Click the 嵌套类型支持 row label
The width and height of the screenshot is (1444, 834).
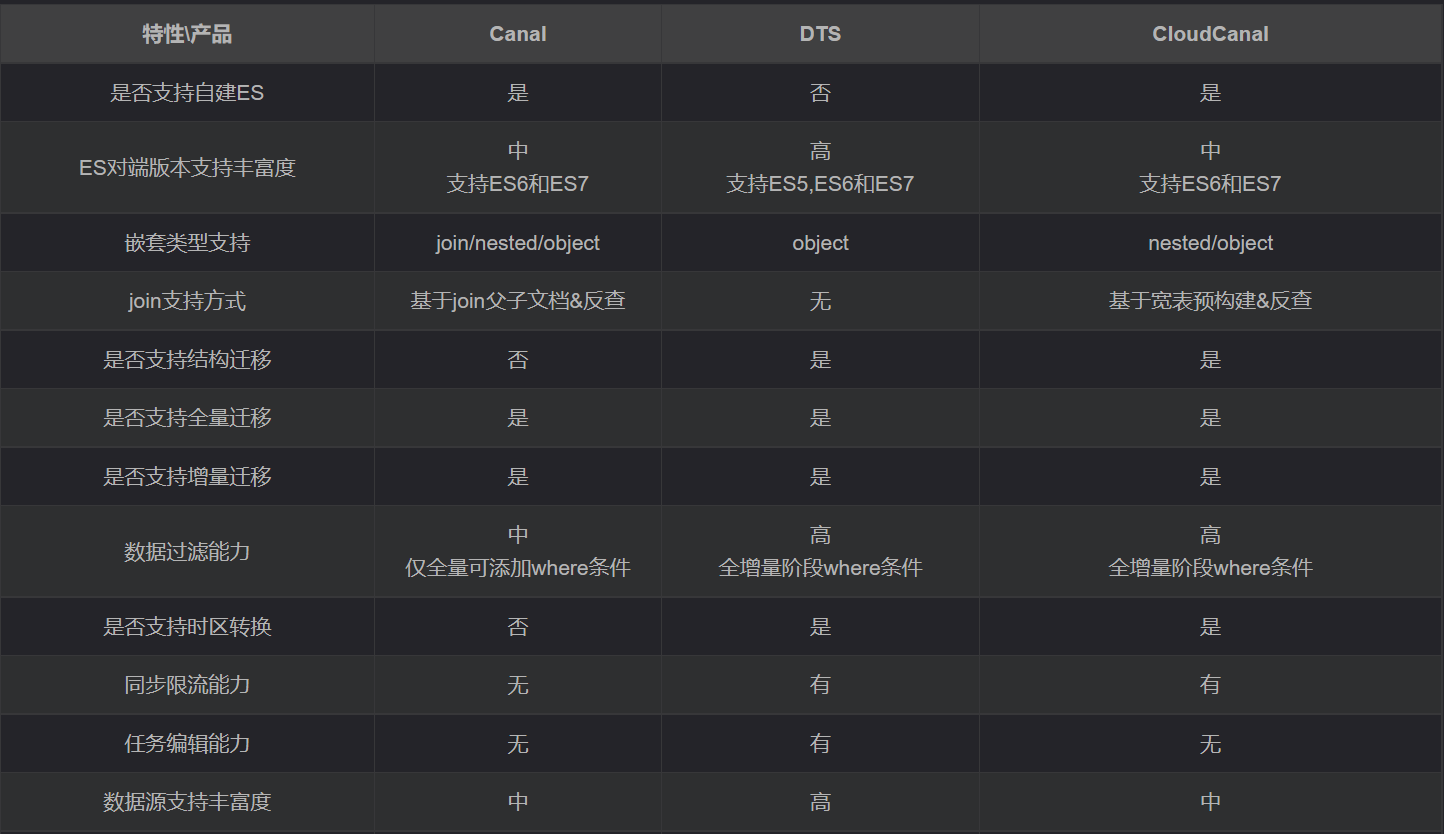click(187, 243)
